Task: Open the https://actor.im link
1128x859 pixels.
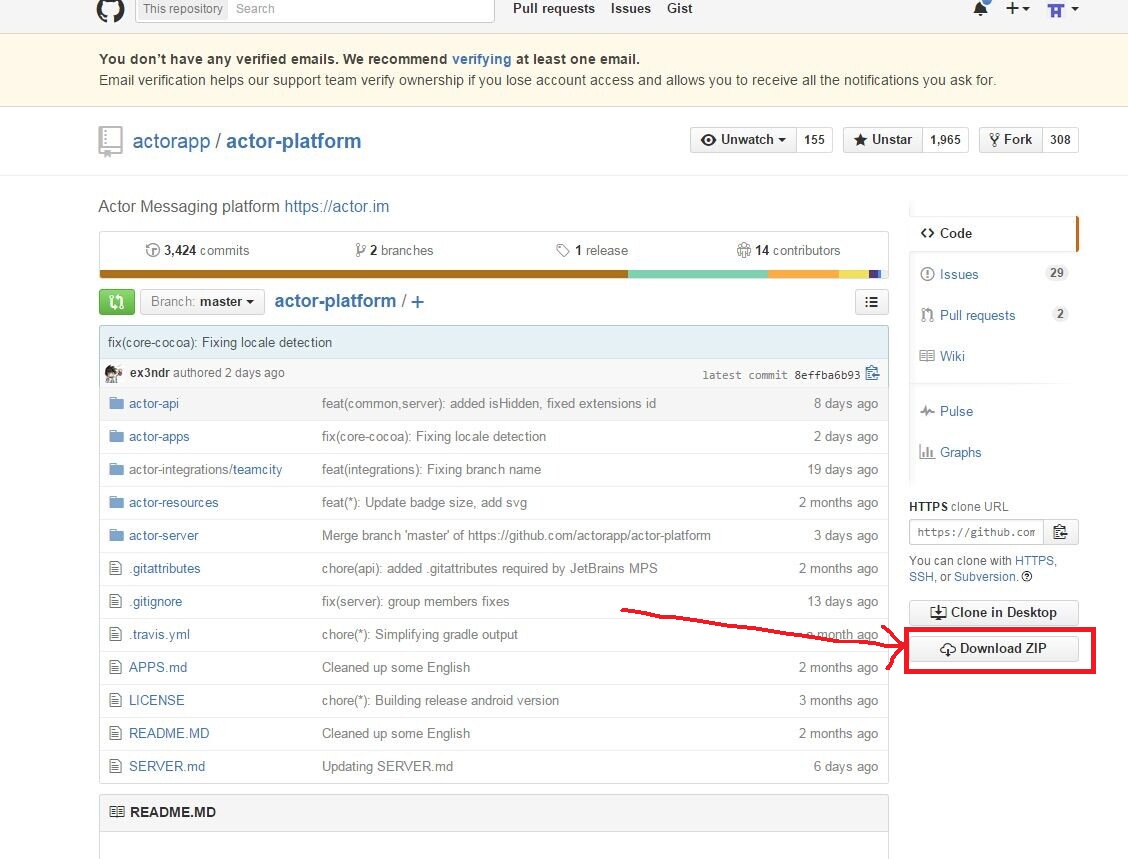Action: [337, 206]
